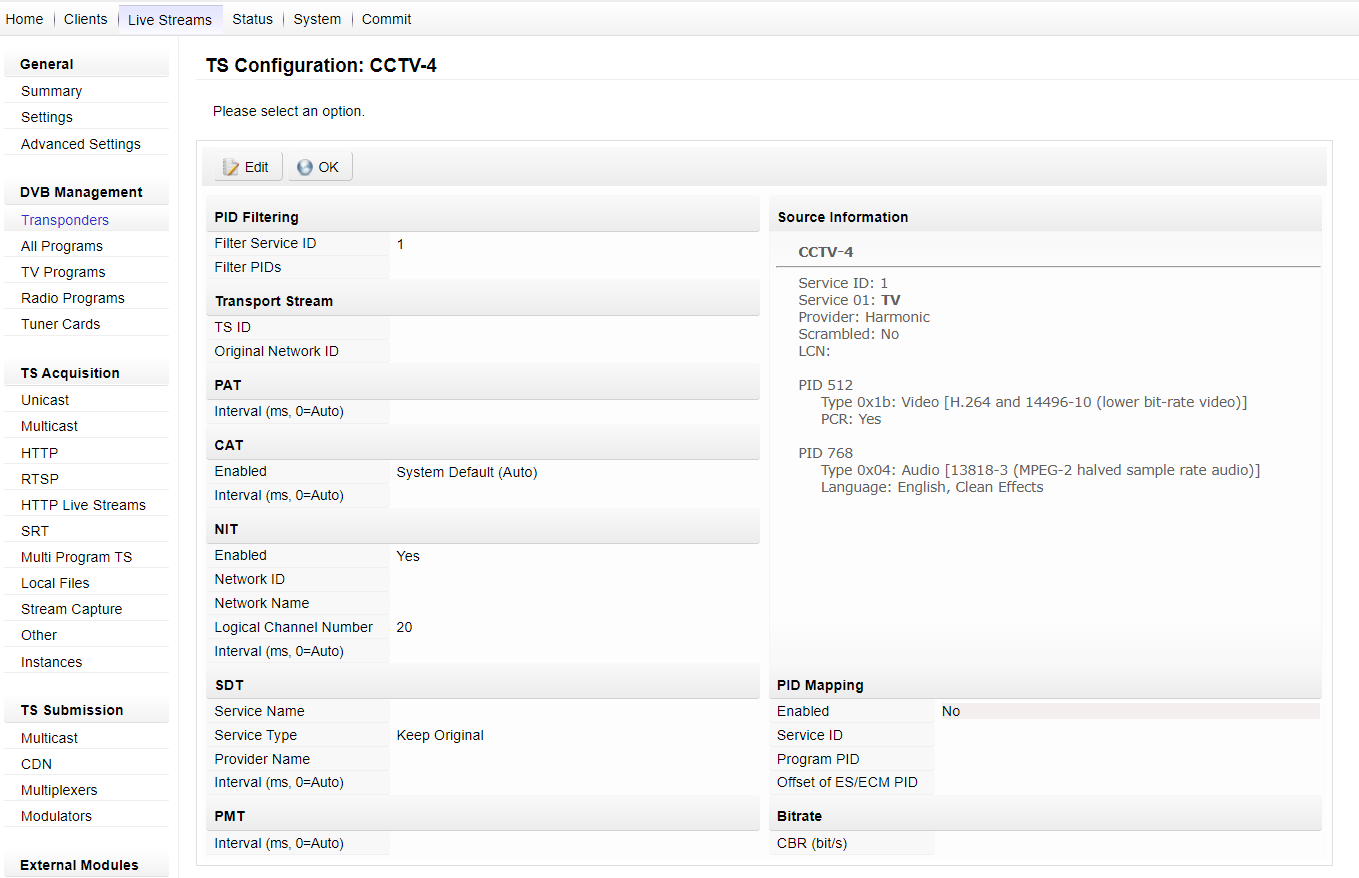The height and width of the screenshot is (878, 1359).
Task: Click the OK globe icon
Action: [x=305, y=167]
